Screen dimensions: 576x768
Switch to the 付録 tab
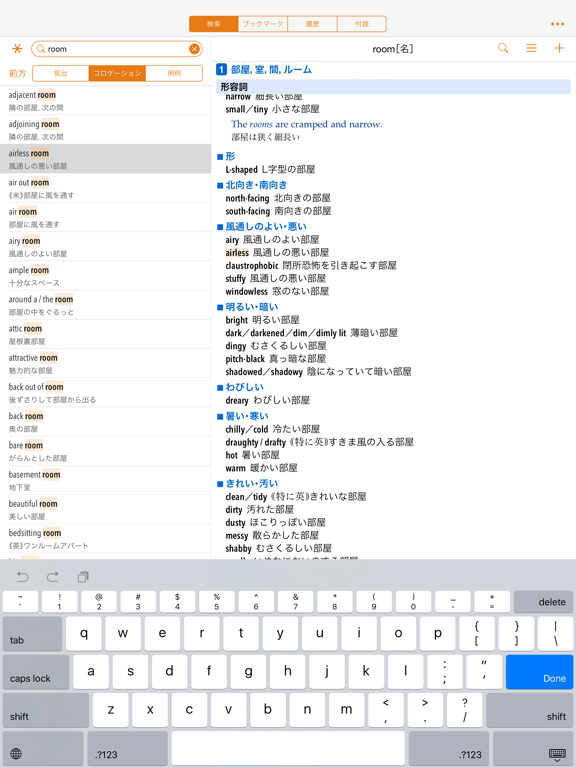pos(362,24)
